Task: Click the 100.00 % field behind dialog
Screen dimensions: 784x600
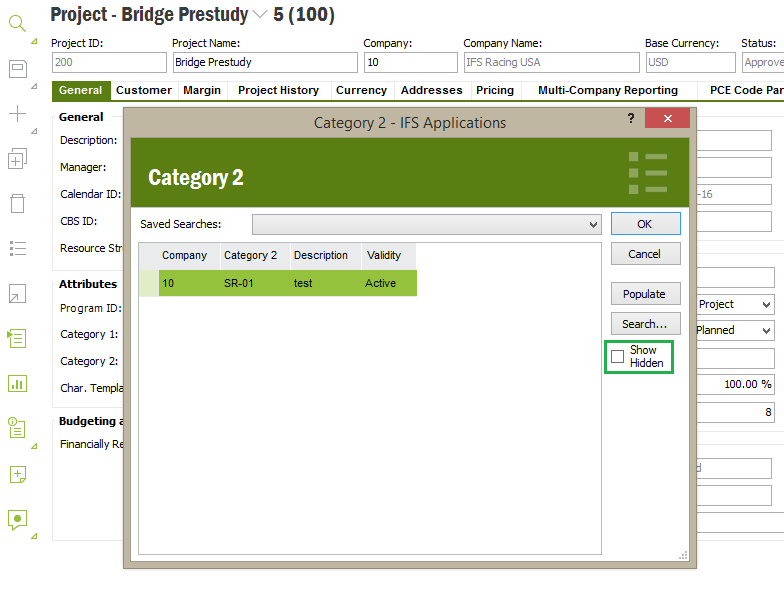Action: (x=736, y=384)
